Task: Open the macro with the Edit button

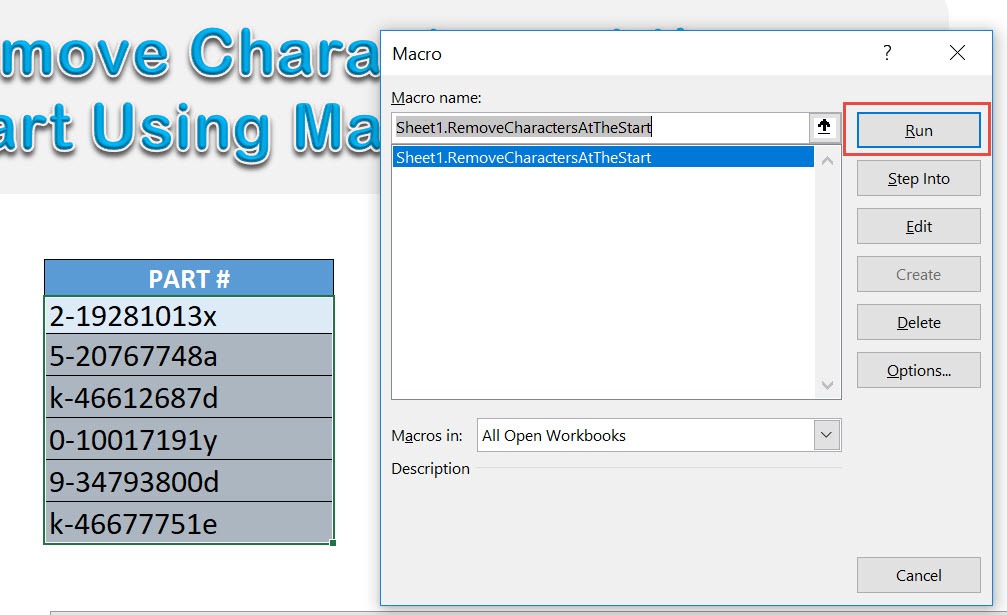Action: pyautogui.click(x=918, y=227)
